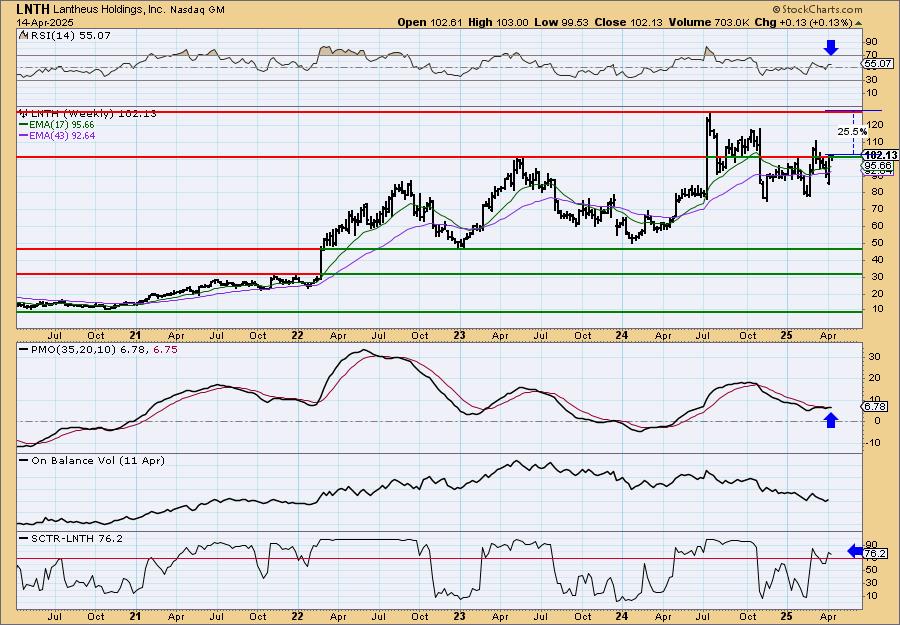
Task: Click the Low 99.53 value
Action: pyautogui.click(x=559, y=22)
